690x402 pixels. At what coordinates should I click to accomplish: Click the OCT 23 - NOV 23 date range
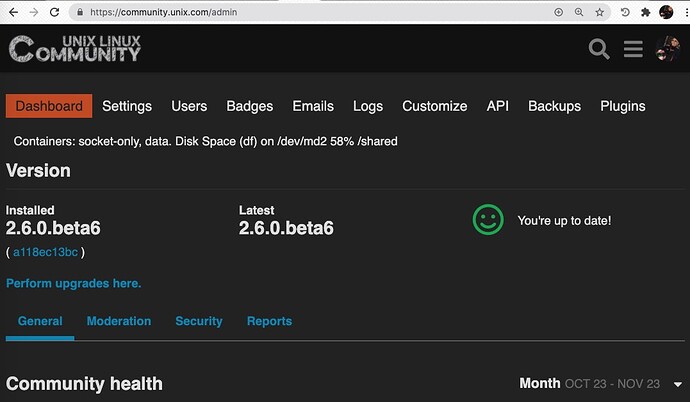coord(612,384)
